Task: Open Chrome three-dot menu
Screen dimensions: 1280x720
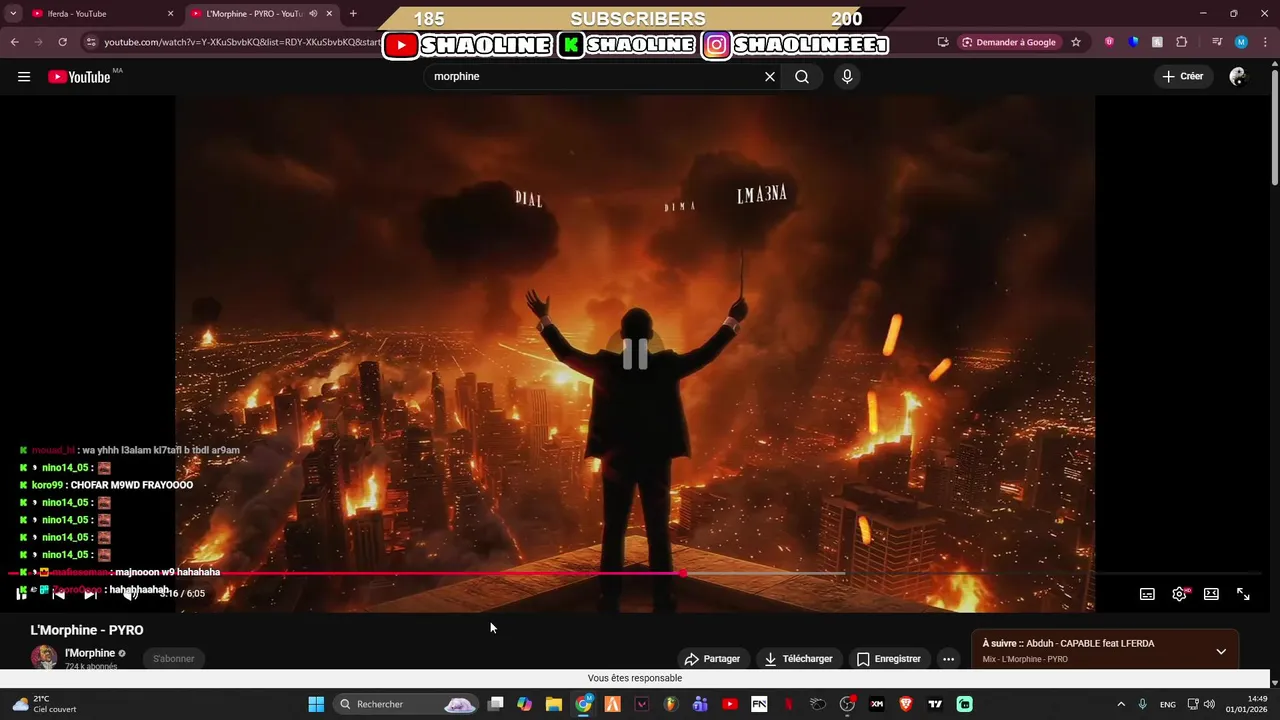Action: [x=1265, y=42]
